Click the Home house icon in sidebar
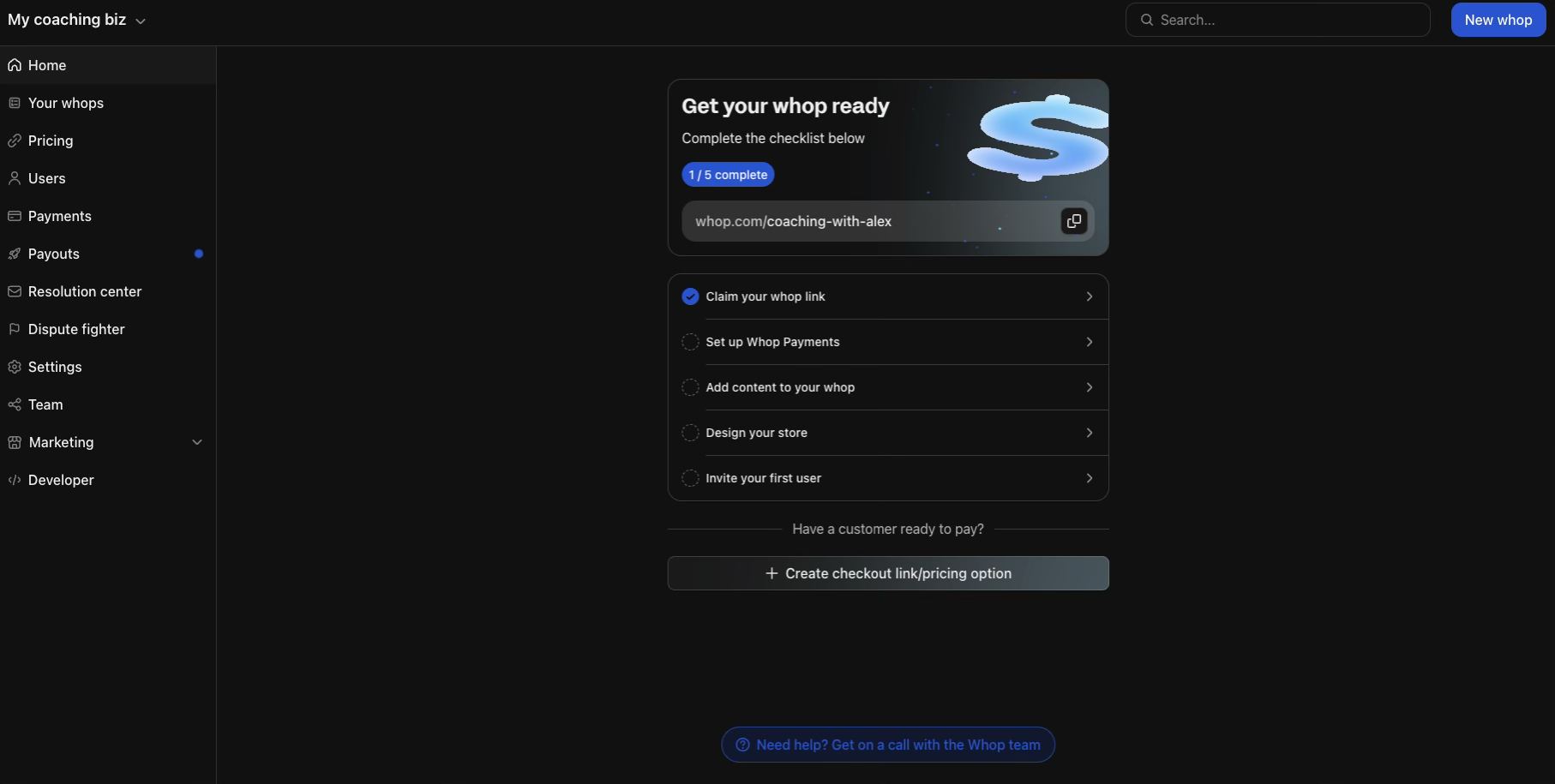This screenshot has width=1555, height=784. 15,65
